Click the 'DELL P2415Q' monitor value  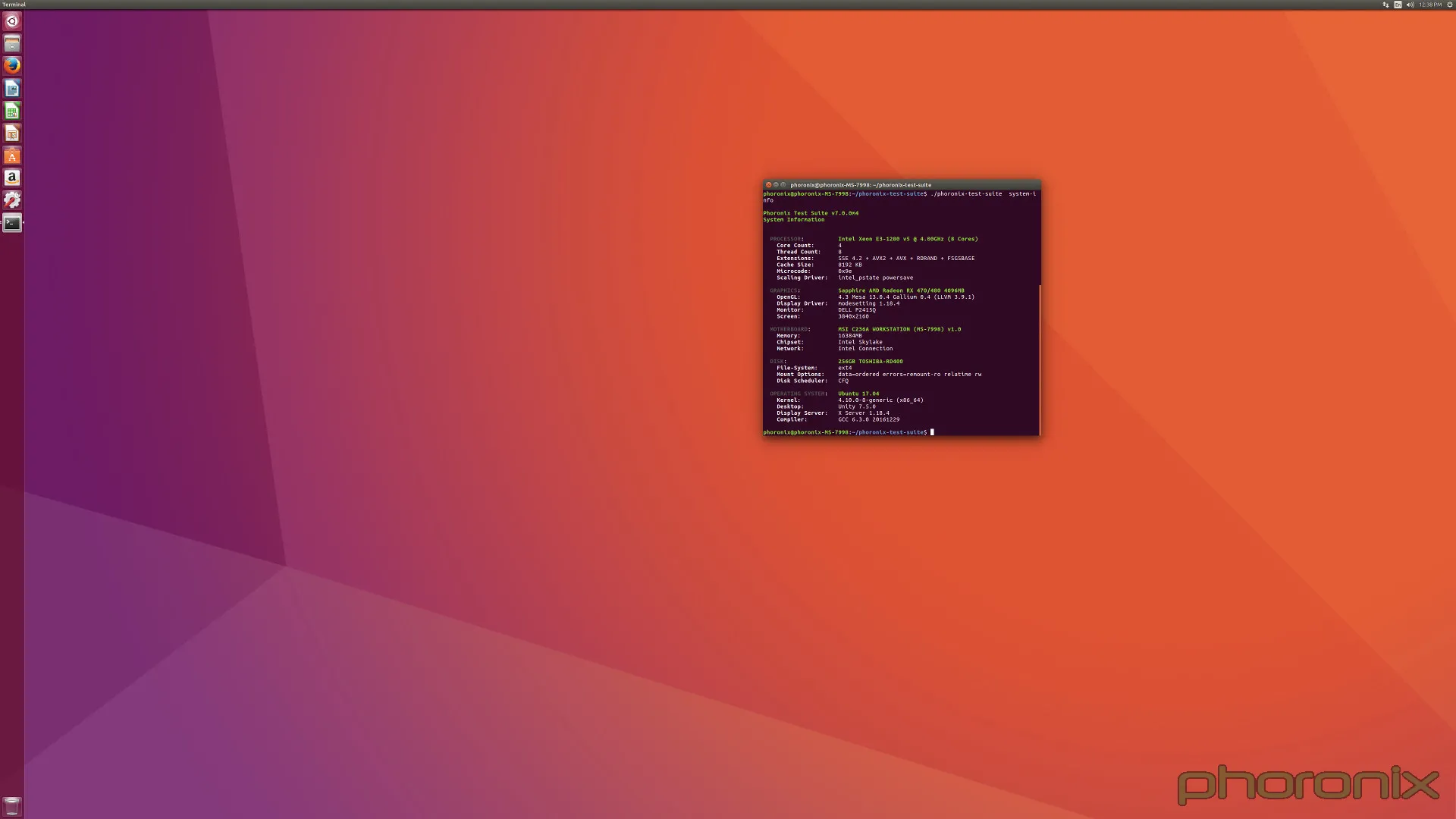(856, 310)
